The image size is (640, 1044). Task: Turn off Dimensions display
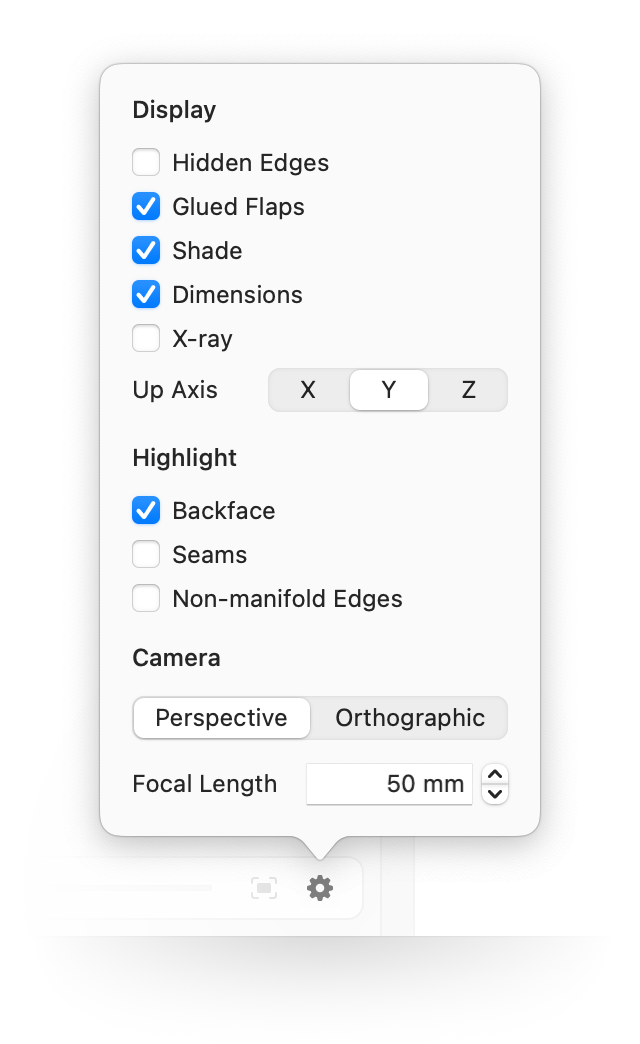(146, 295)
